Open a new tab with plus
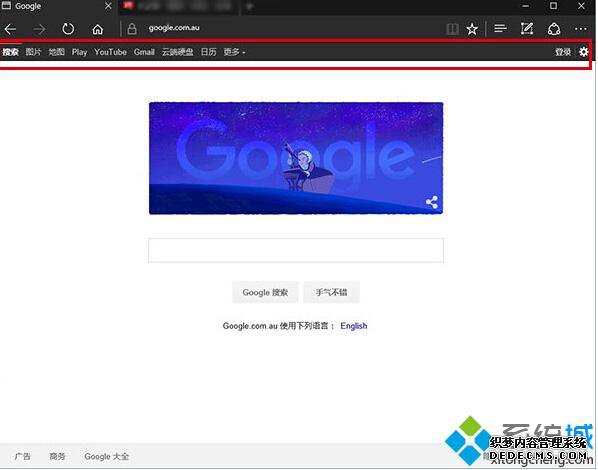 (x=249, y=6)
